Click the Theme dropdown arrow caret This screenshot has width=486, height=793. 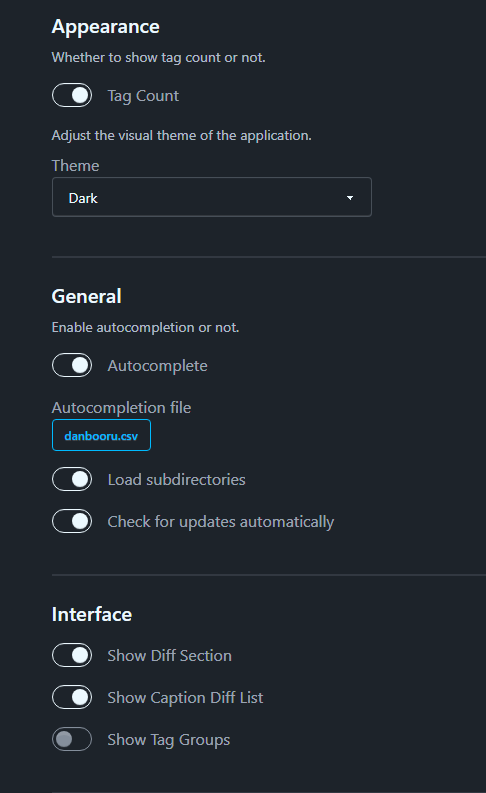[350, 198]
